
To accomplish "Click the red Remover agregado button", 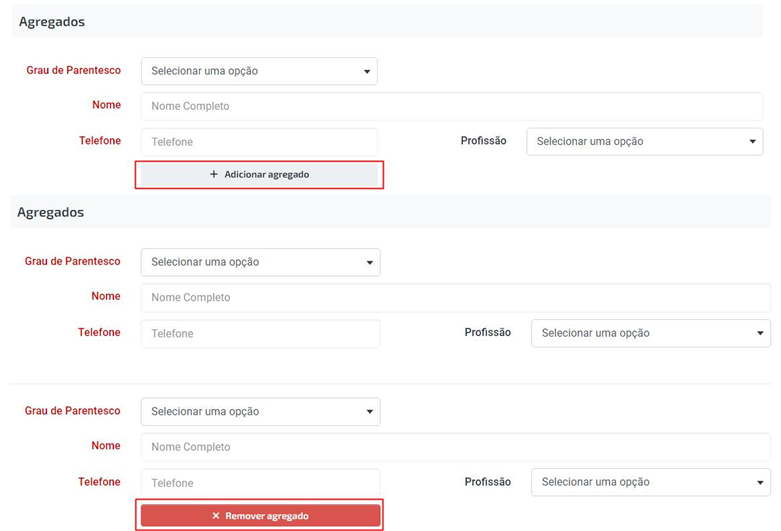I will [260, 516].
